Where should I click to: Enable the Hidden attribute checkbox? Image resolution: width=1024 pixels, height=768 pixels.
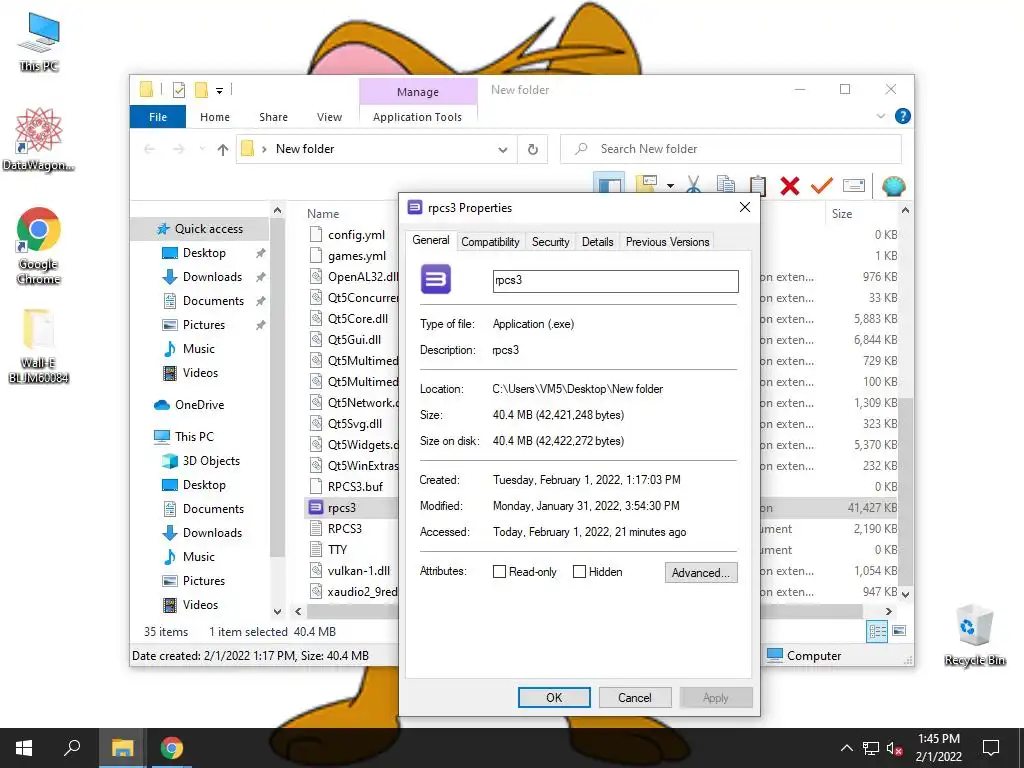[x=579, y=572]
